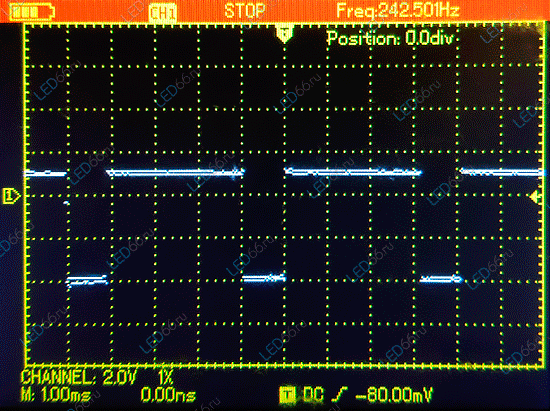Viewport: 550px width, 411px height.
Task: Click the middle low pulse near center
Action: click(264, 278)
